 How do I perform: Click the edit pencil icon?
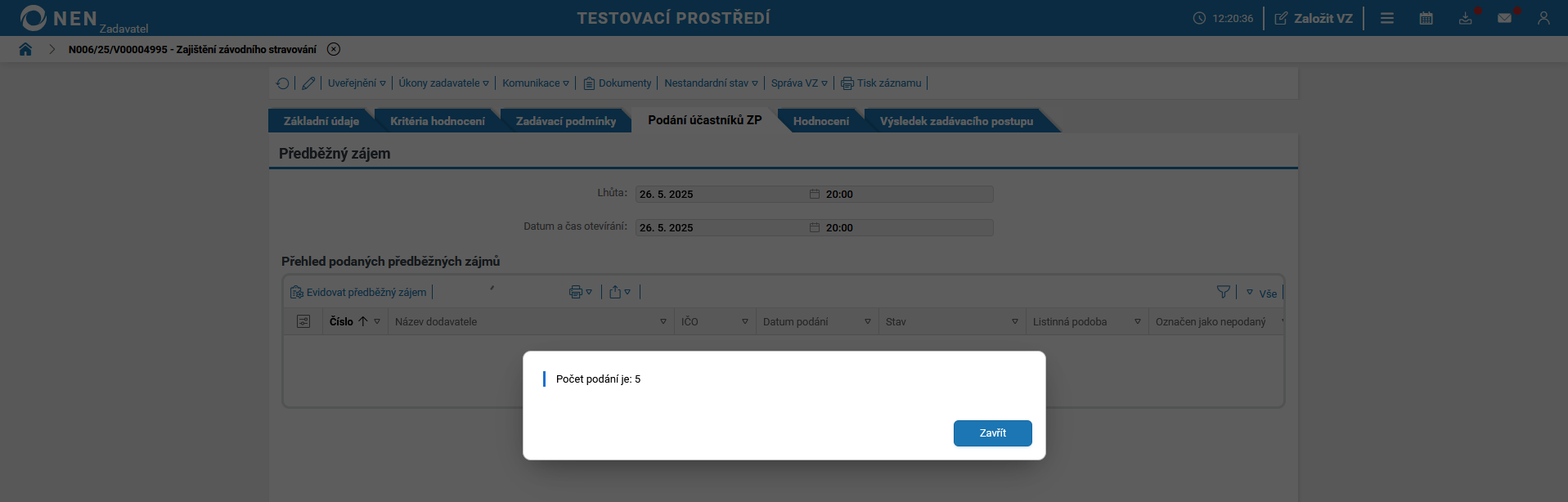click(x=308, y=83)
